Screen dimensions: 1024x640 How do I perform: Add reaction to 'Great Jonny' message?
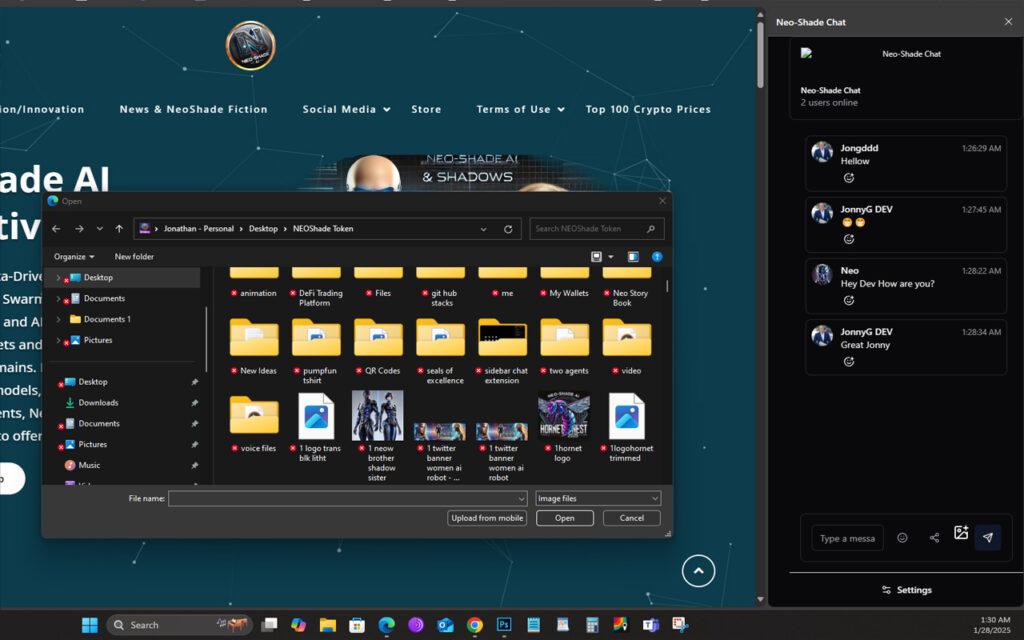point(848,362)
